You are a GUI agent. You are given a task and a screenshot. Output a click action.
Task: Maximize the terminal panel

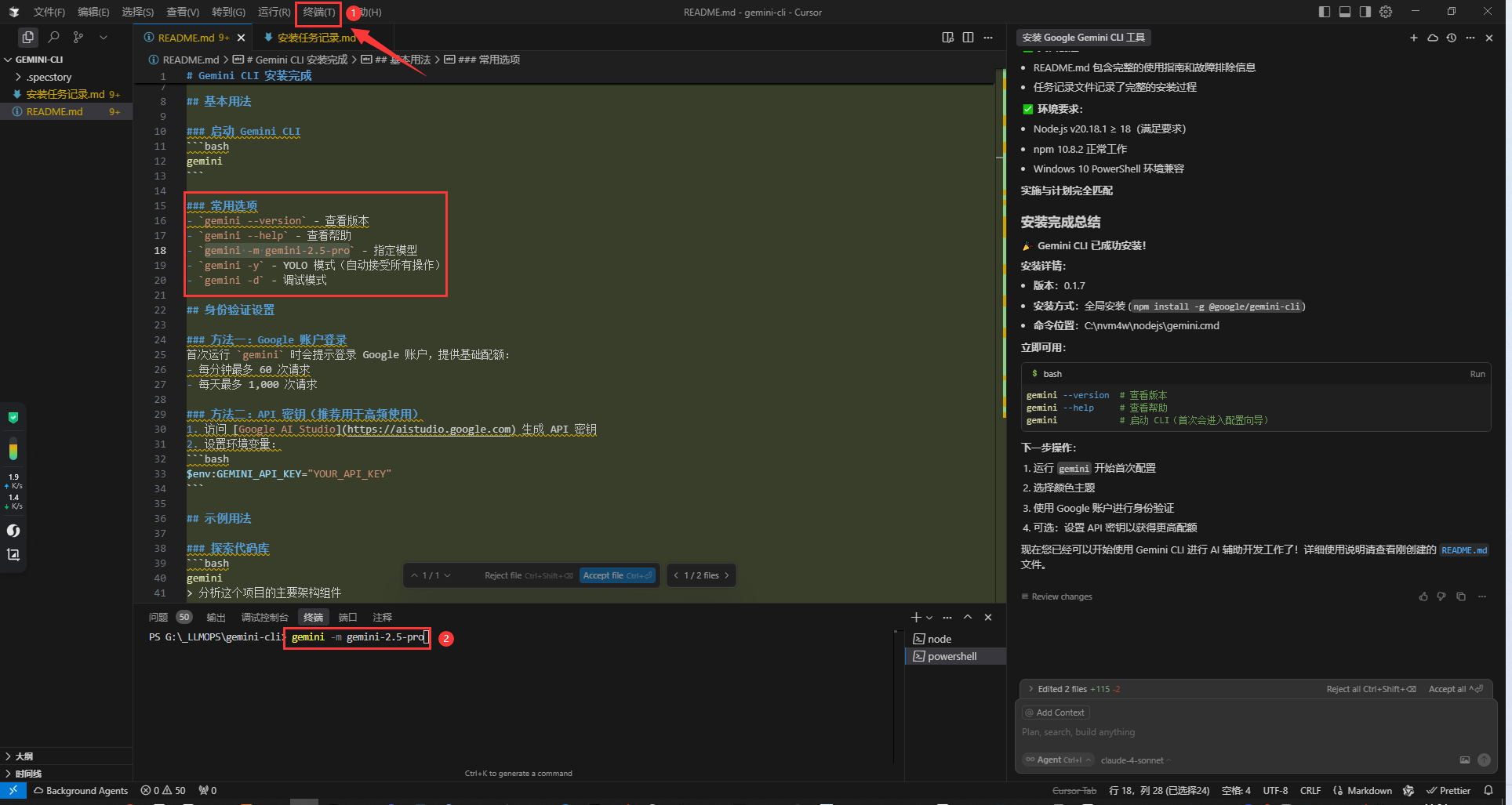point(968,617)
